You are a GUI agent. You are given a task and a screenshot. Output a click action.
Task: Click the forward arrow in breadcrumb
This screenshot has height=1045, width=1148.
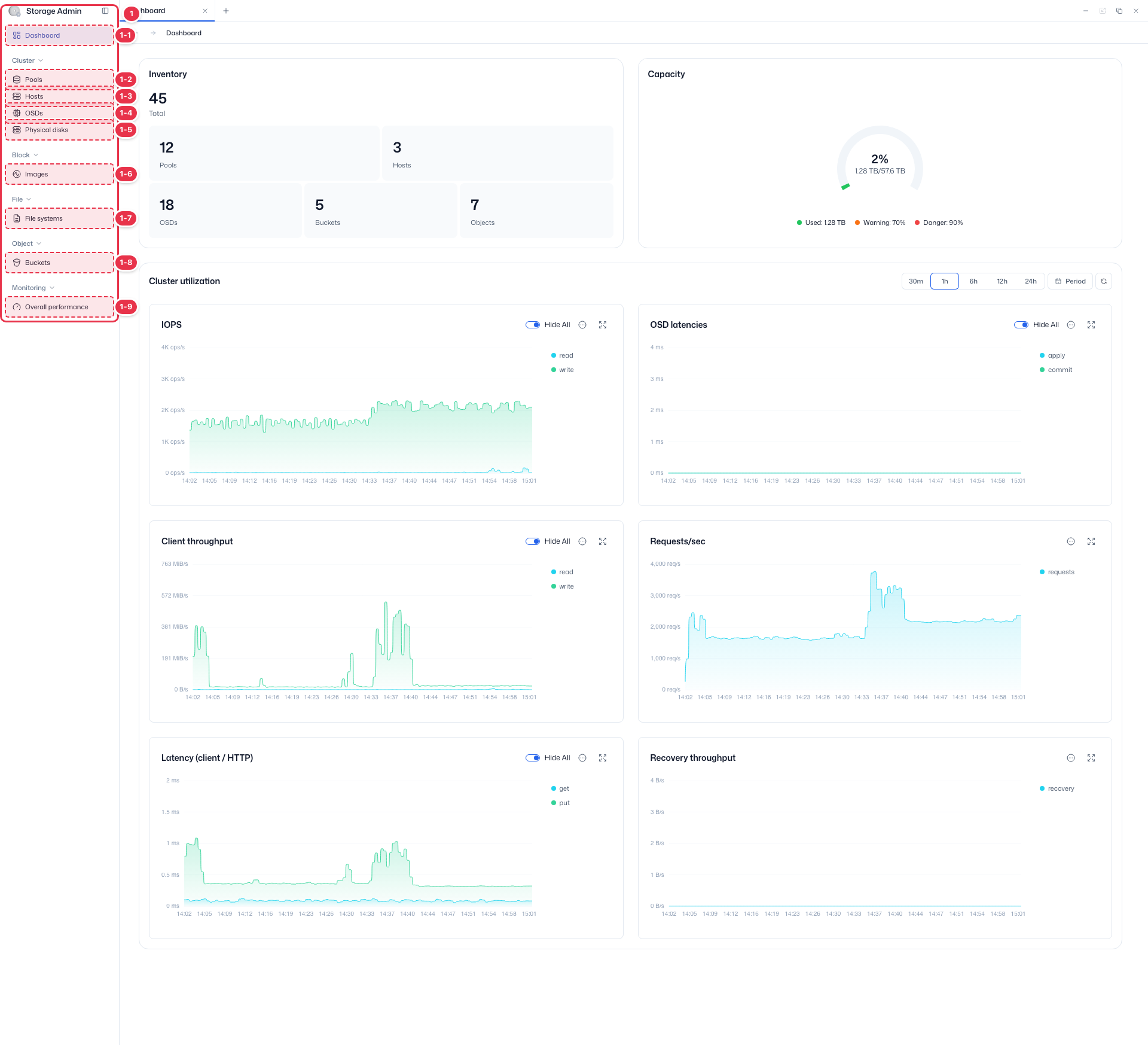pos(153,33)
